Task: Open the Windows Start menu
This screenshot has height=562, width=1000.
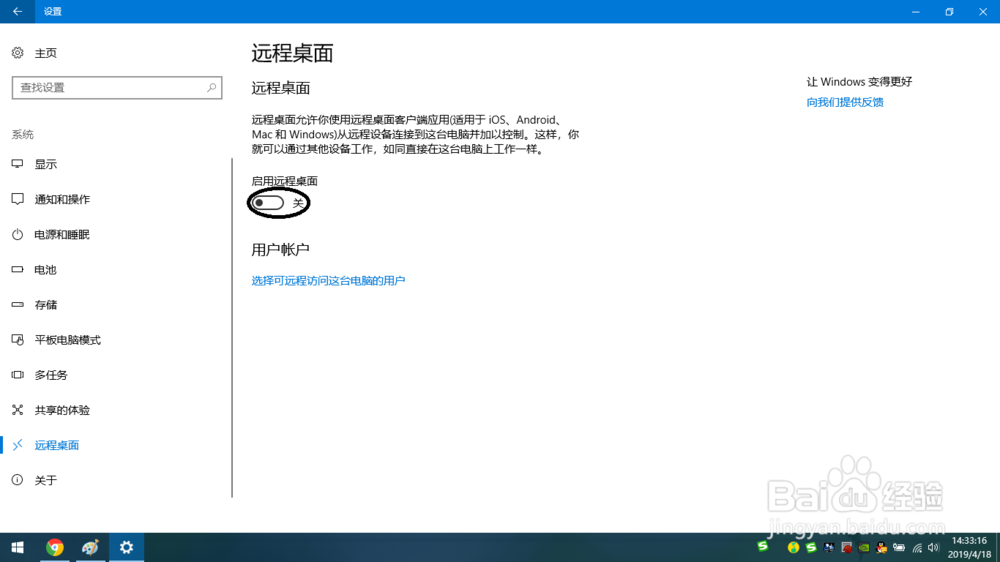Action: pos(17,547)
